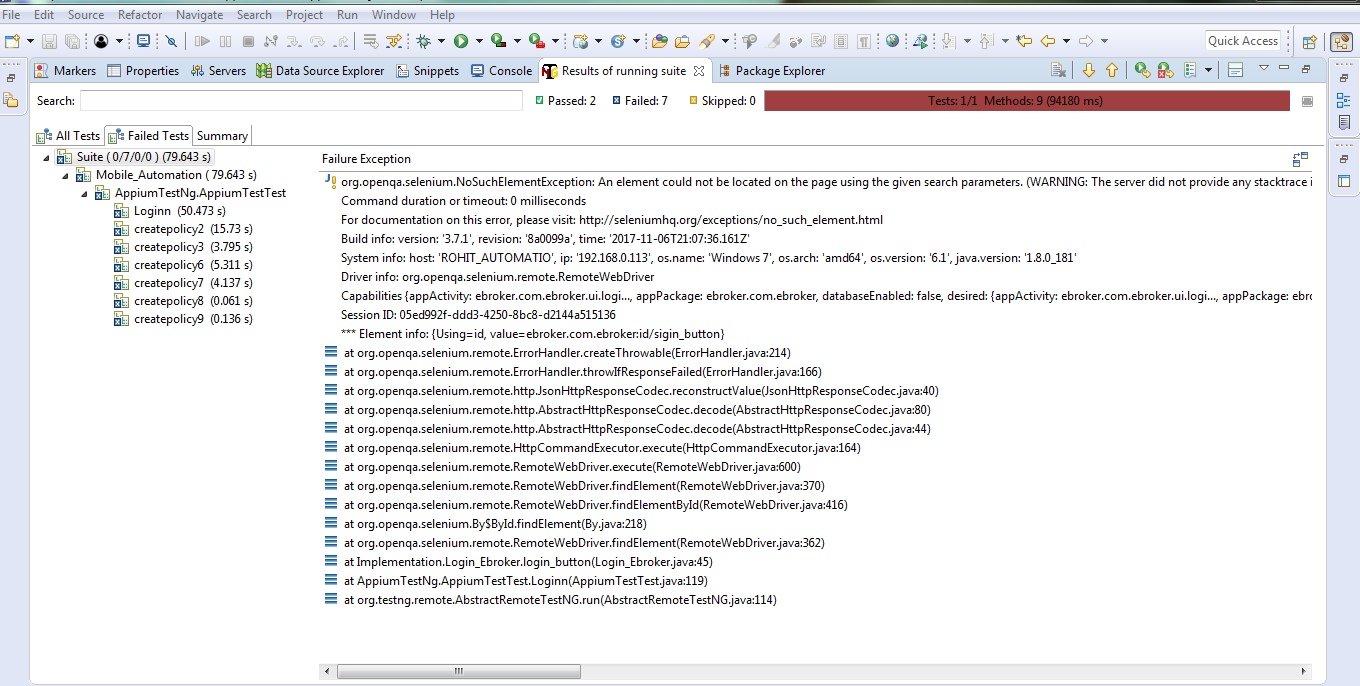Screen dimensions: 1360x686
Task: Collapse the Suite root node
Action: (x=45, y=157)
